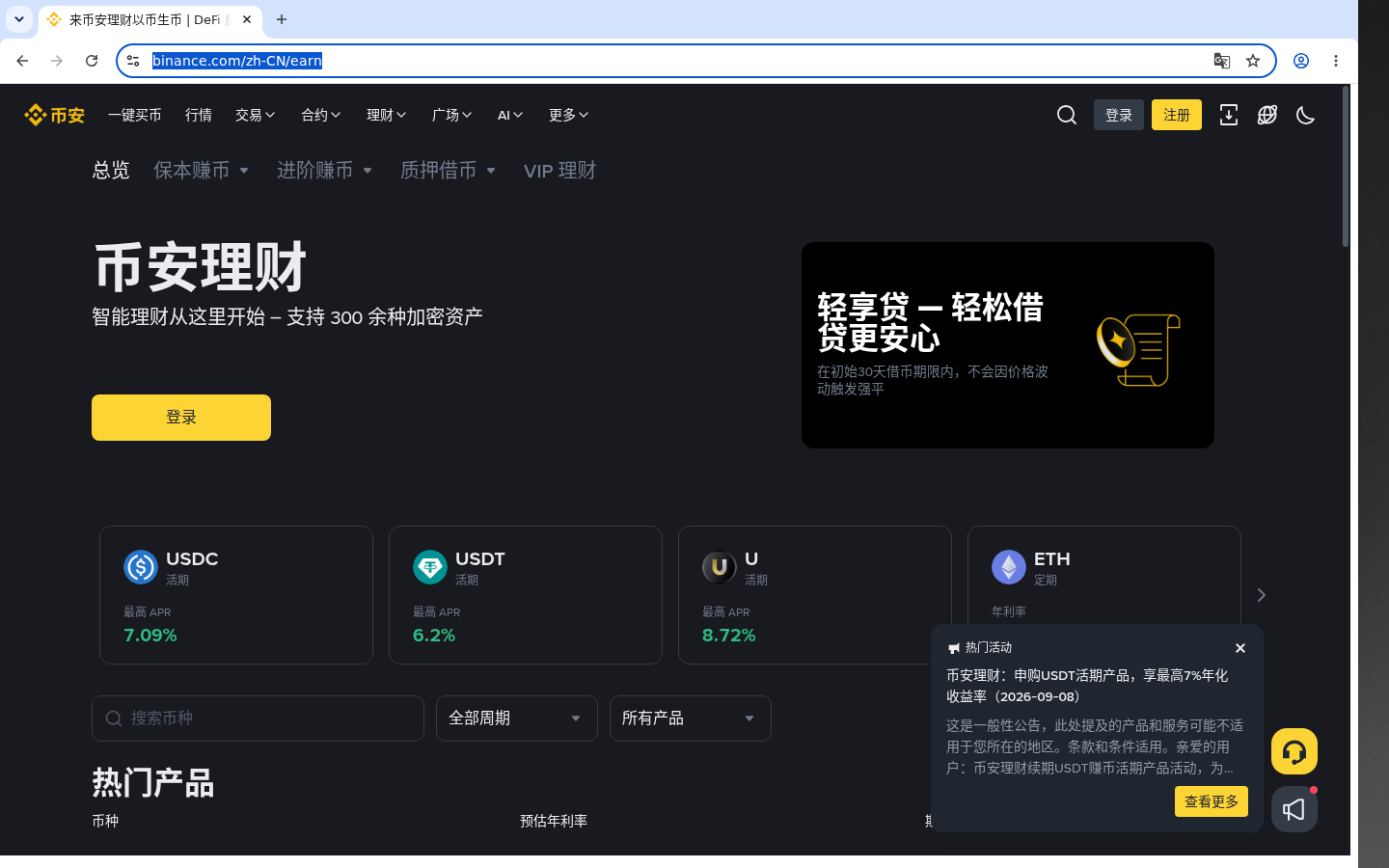This screenshot has width=1389, height=868.
Task: Expand the 质押借币 tab dropdown
Action: (449, 171)
